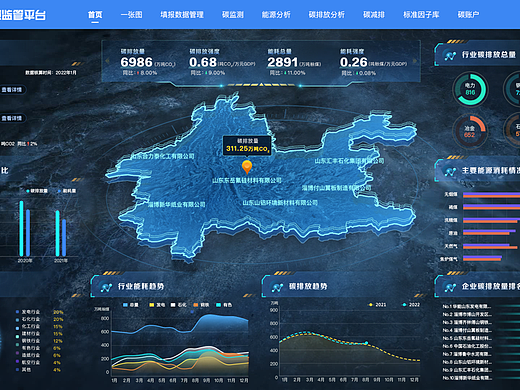This screenshot has height=390, width=520.
Task: Switch to the 一张图 tab
Action: click(x=132, y=15)
